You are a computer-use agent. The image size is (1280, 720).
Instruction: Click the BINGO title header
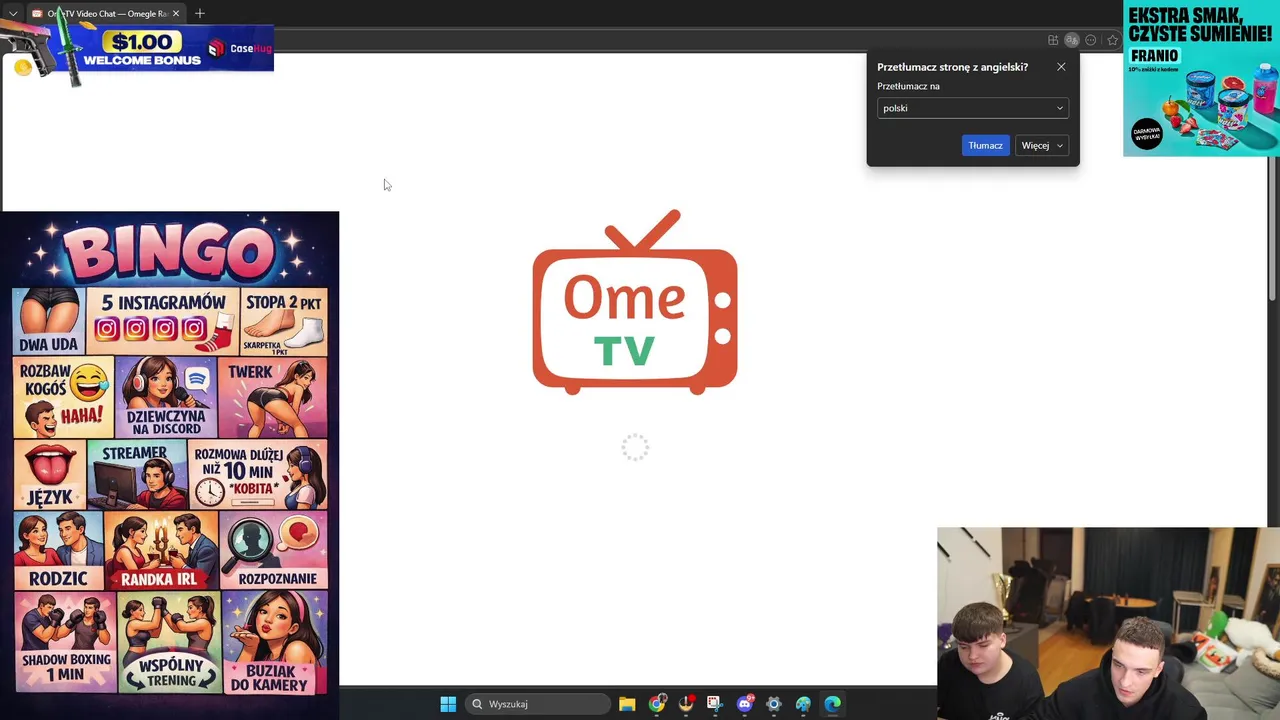170,252
